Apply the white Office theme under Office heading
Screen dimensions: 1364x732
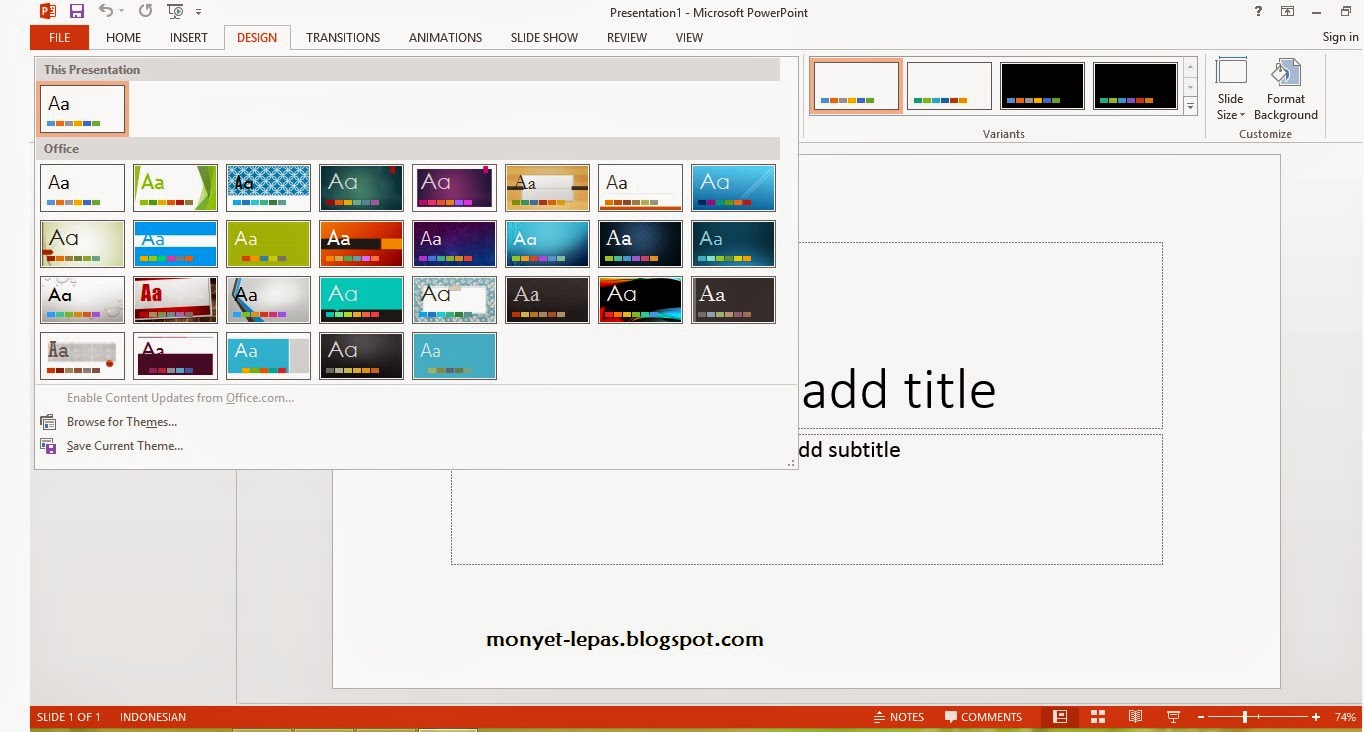pyautogui.click(x=83, y=188)
